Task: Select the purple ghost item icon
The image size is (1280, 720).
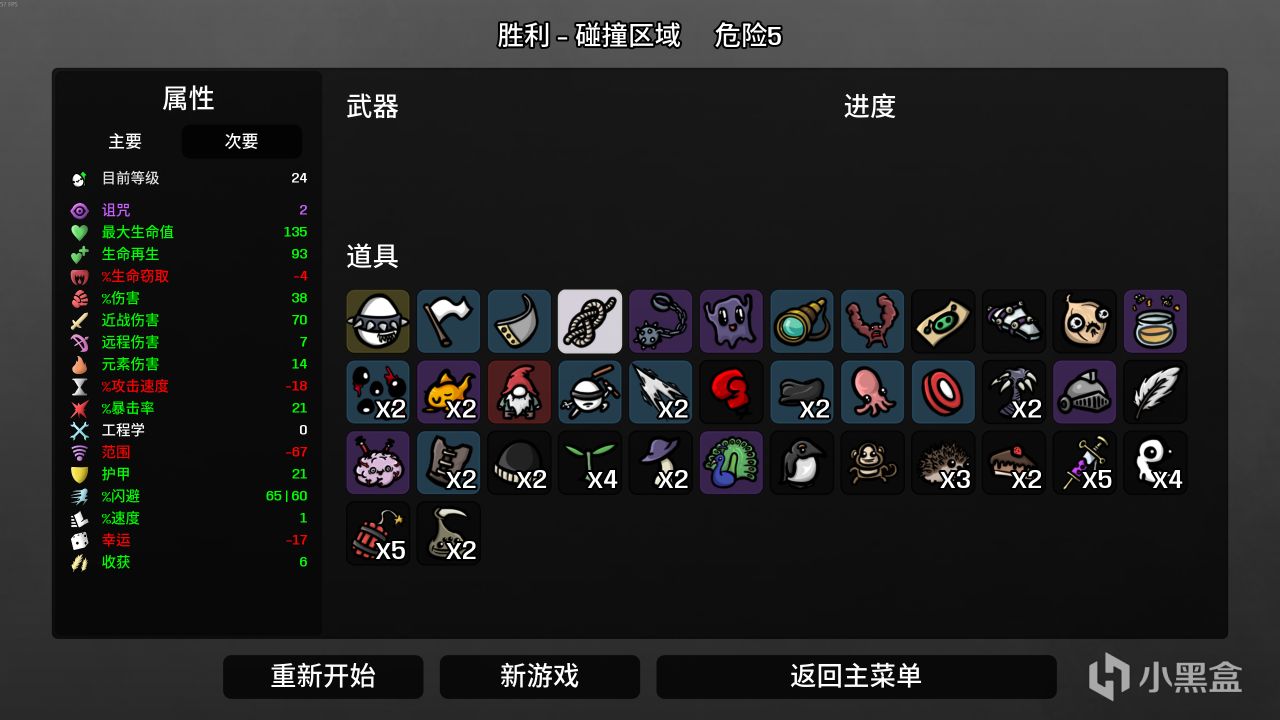Action: tap(731, 322)
